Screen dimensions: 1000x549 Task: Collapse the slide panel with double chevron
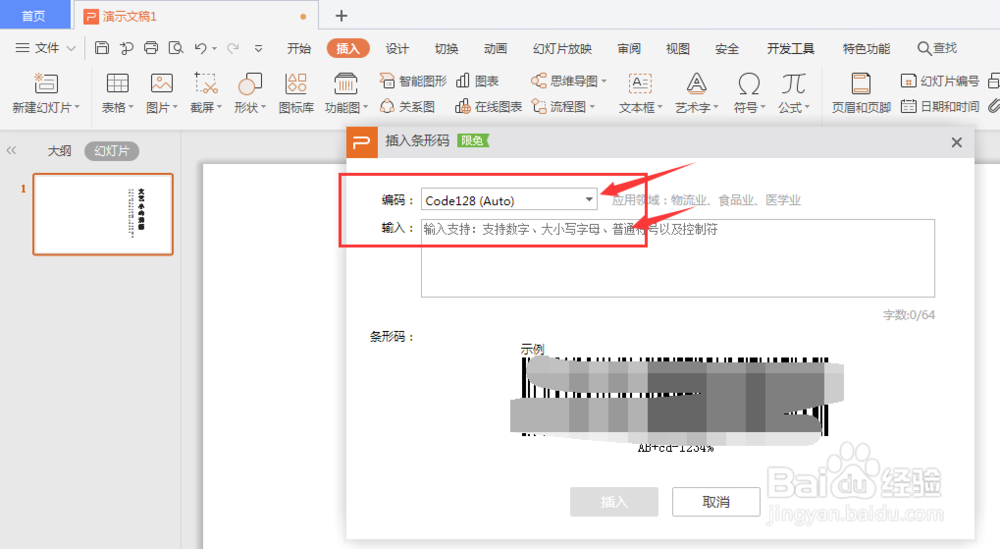tap(11, 150)
